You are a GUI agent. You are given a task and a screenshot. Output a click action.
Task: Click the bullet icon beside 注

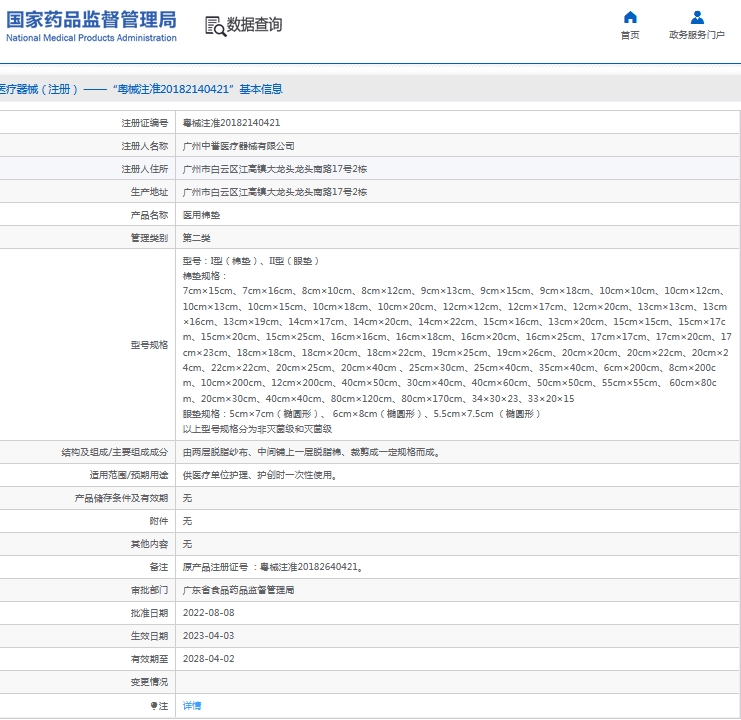pyautogui.click(x=154, y=705)
